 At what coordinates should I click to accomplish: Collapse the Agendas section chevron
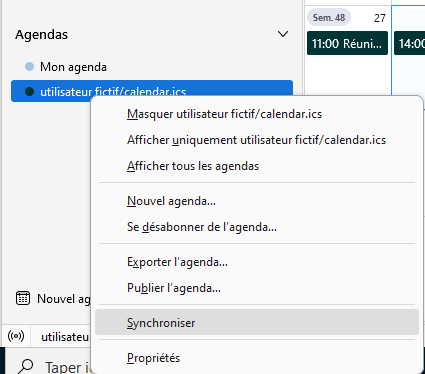coord(283,34)
